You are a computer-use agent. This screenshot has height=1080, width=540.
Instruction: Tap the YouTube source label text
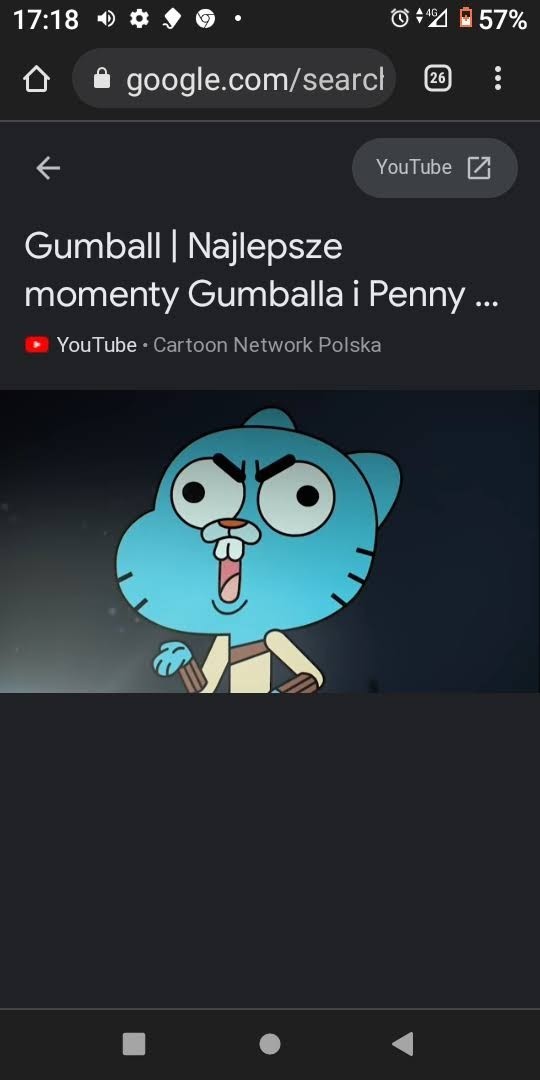96,344
